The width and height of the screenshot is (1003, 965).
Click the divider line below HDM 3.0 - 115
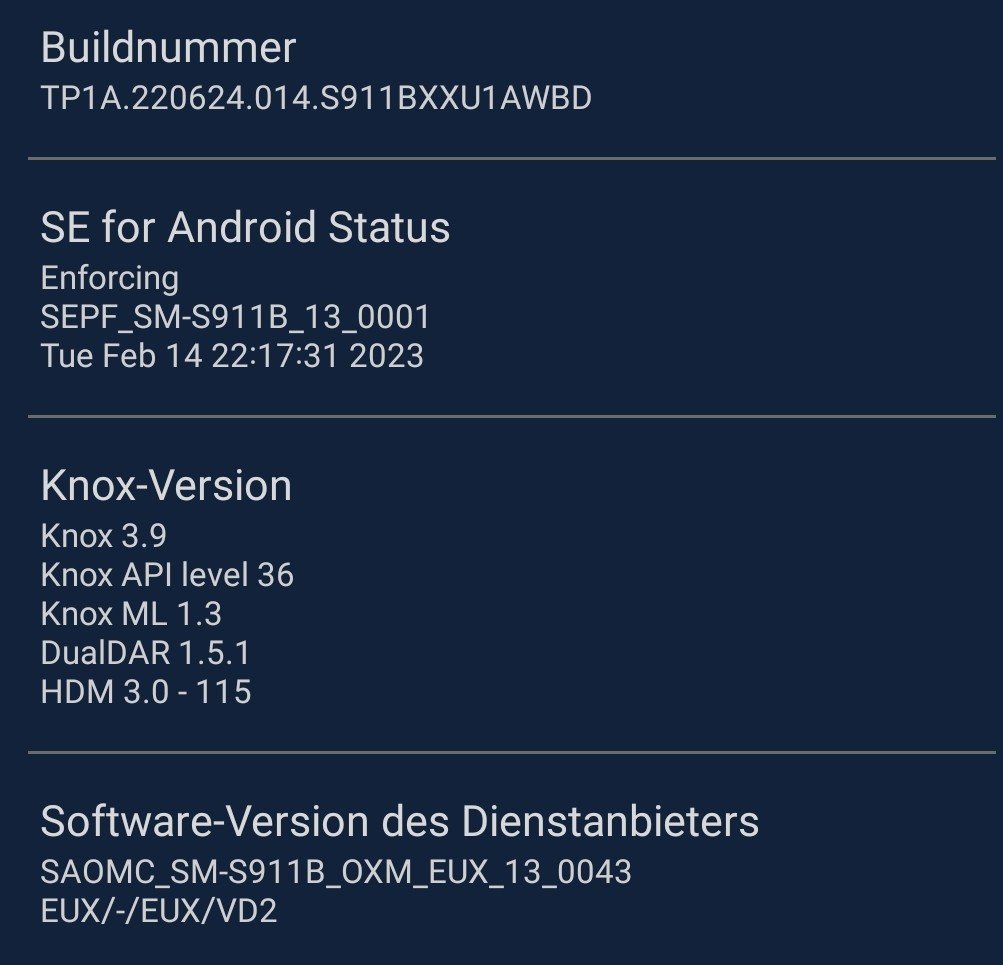(x=511, y=752)
